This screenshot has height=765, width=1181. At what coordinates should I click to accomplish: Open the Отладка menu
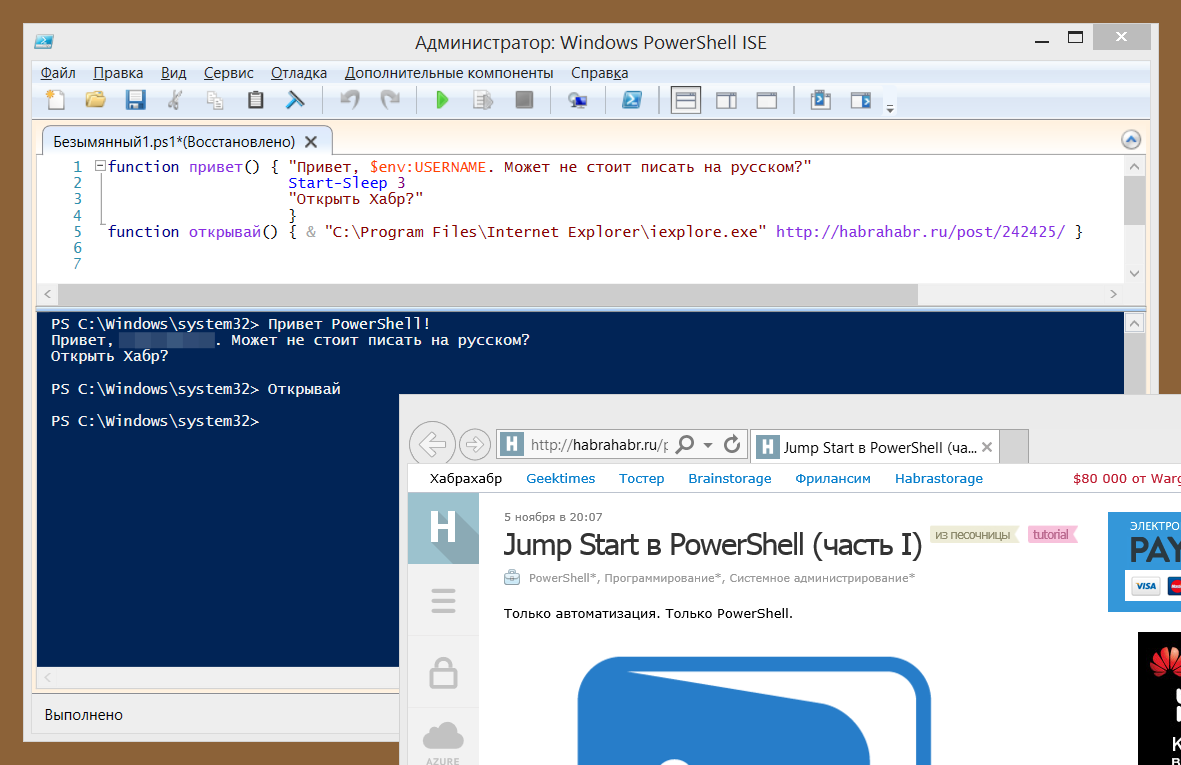300,72
